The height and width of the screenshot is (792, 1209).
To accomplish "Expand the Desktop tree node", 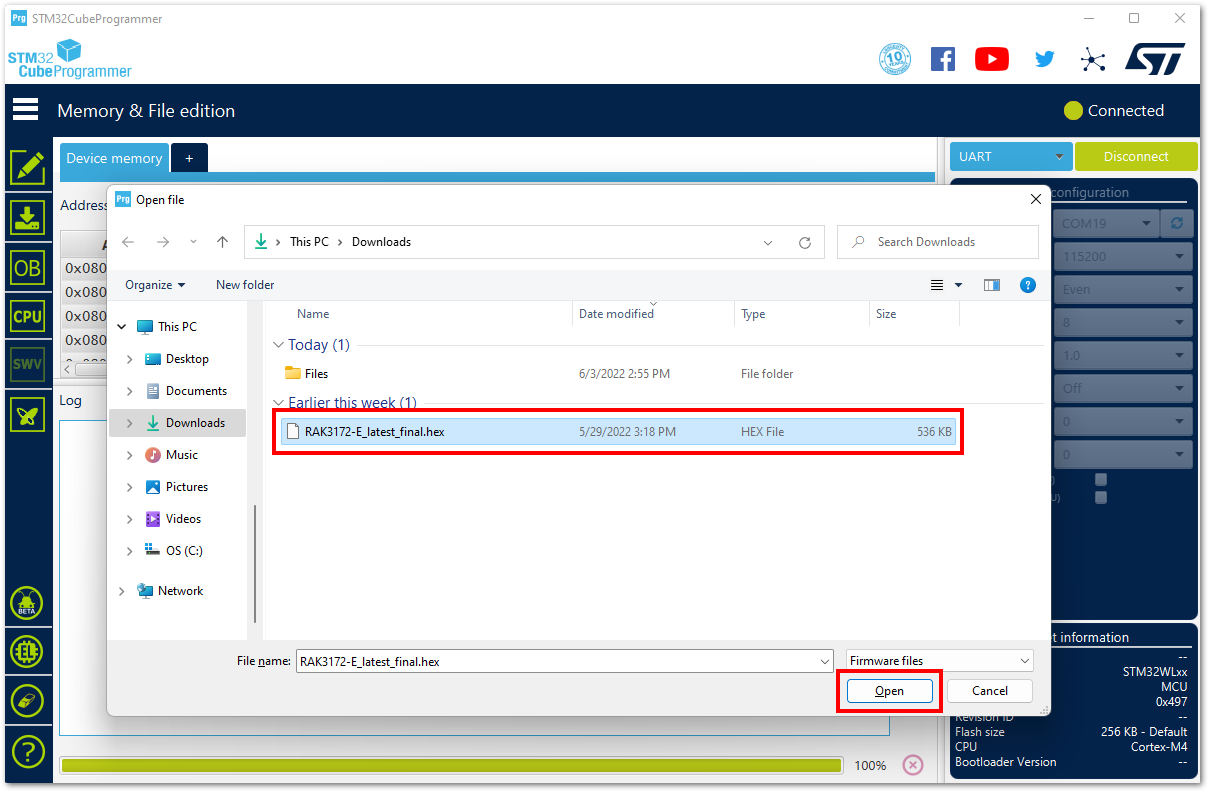I will click(130, 359).
